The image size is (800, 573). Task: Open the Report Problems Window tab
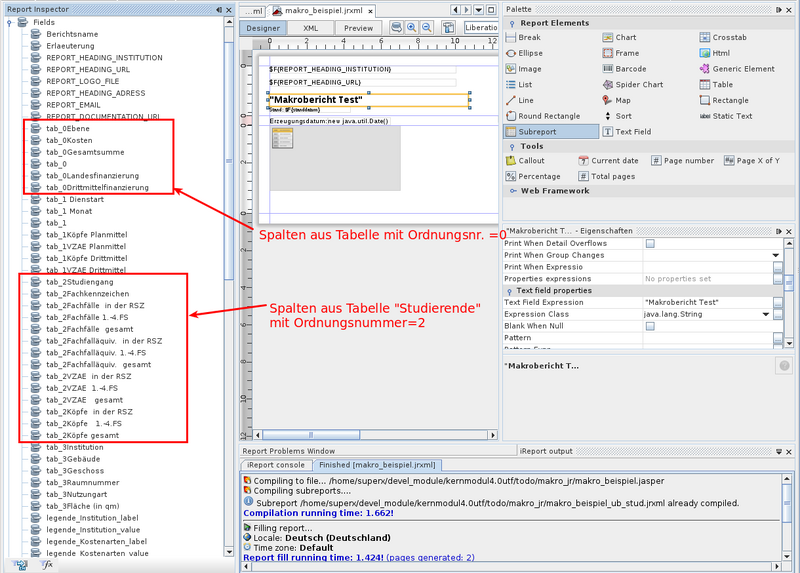point(289,451)
